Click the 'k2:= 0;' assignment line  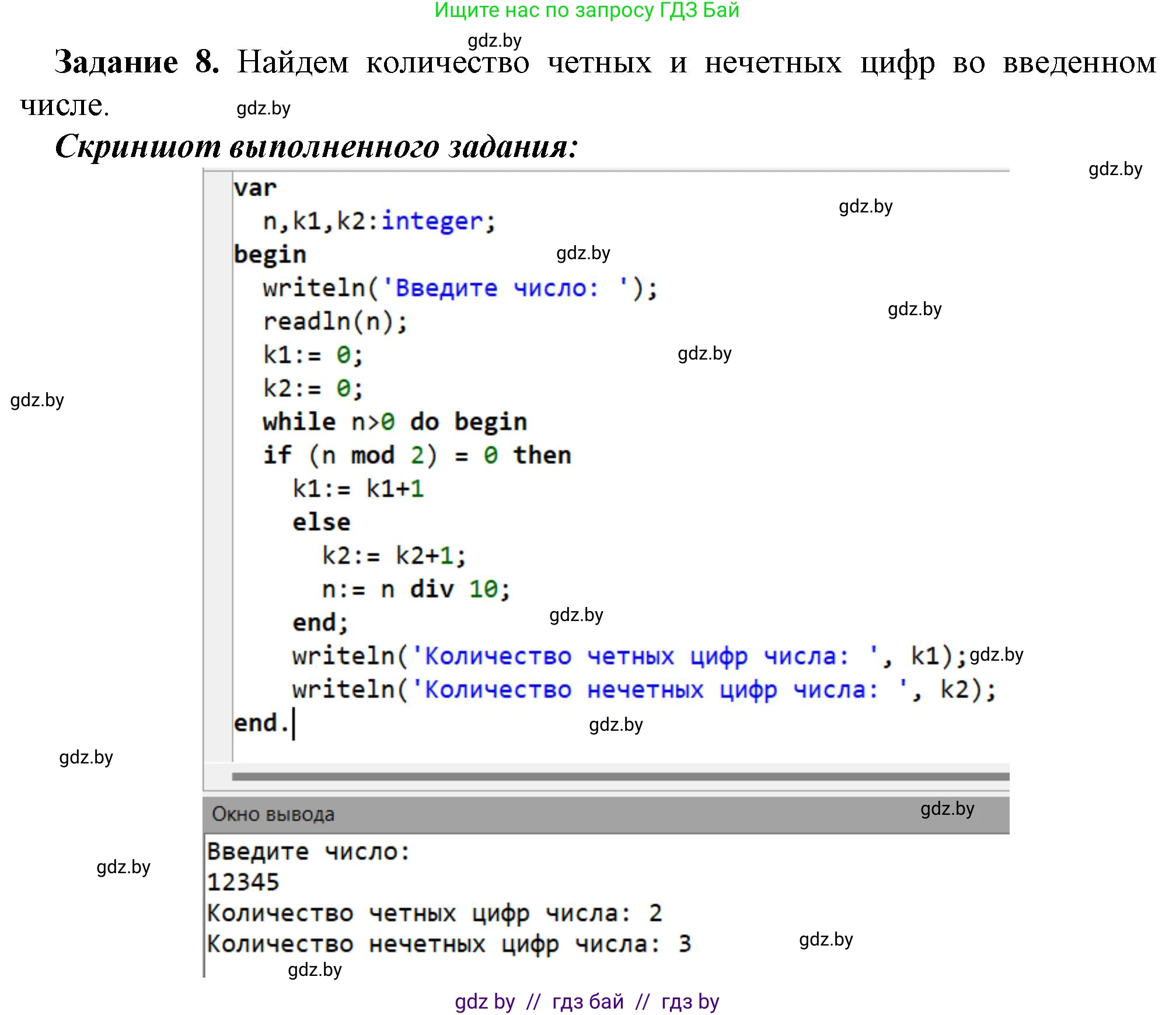coord(313,388)
